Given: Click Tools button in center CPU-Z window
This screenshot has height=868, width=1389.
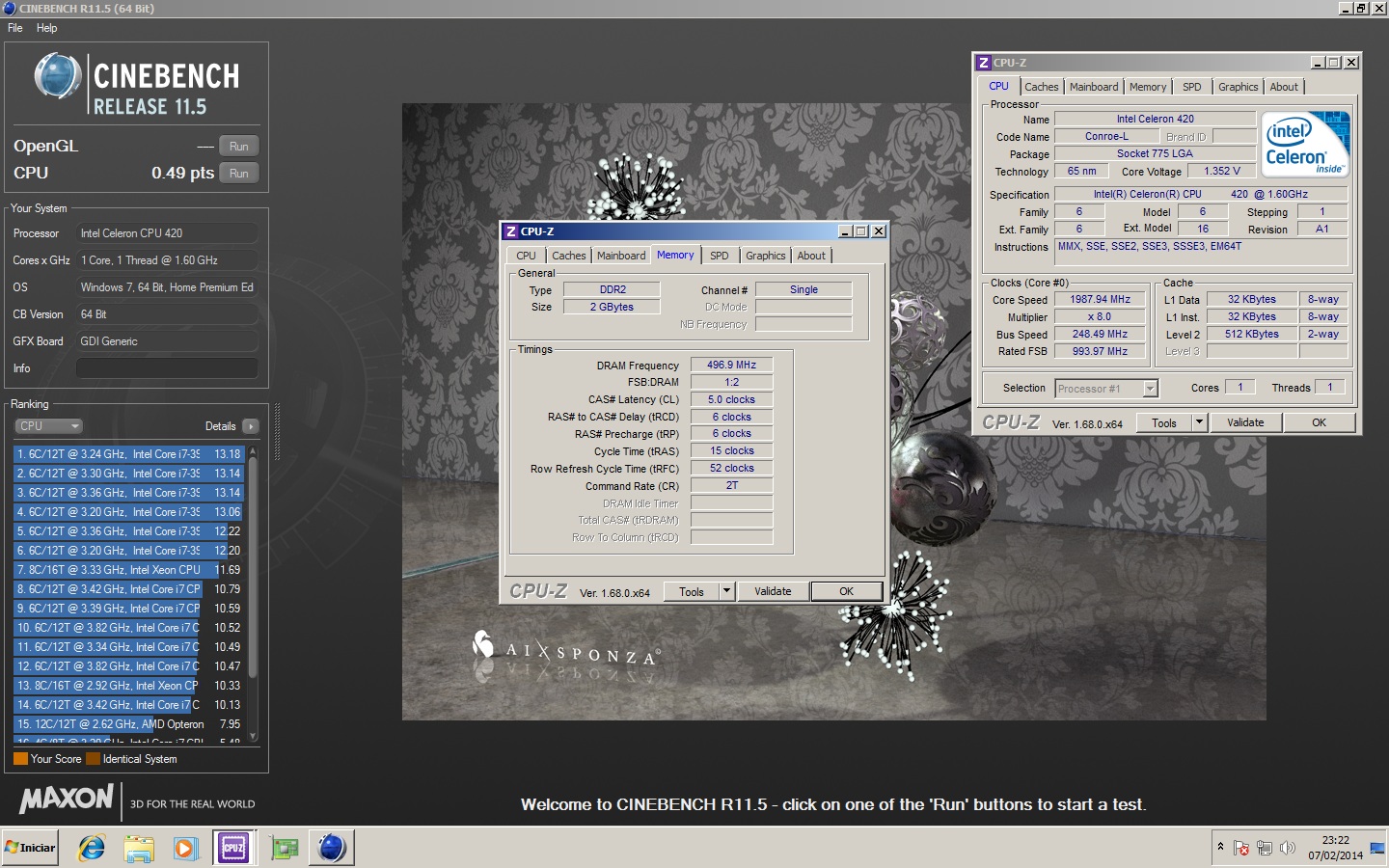Looking at the screenshot, I should (x=692, y=592).
